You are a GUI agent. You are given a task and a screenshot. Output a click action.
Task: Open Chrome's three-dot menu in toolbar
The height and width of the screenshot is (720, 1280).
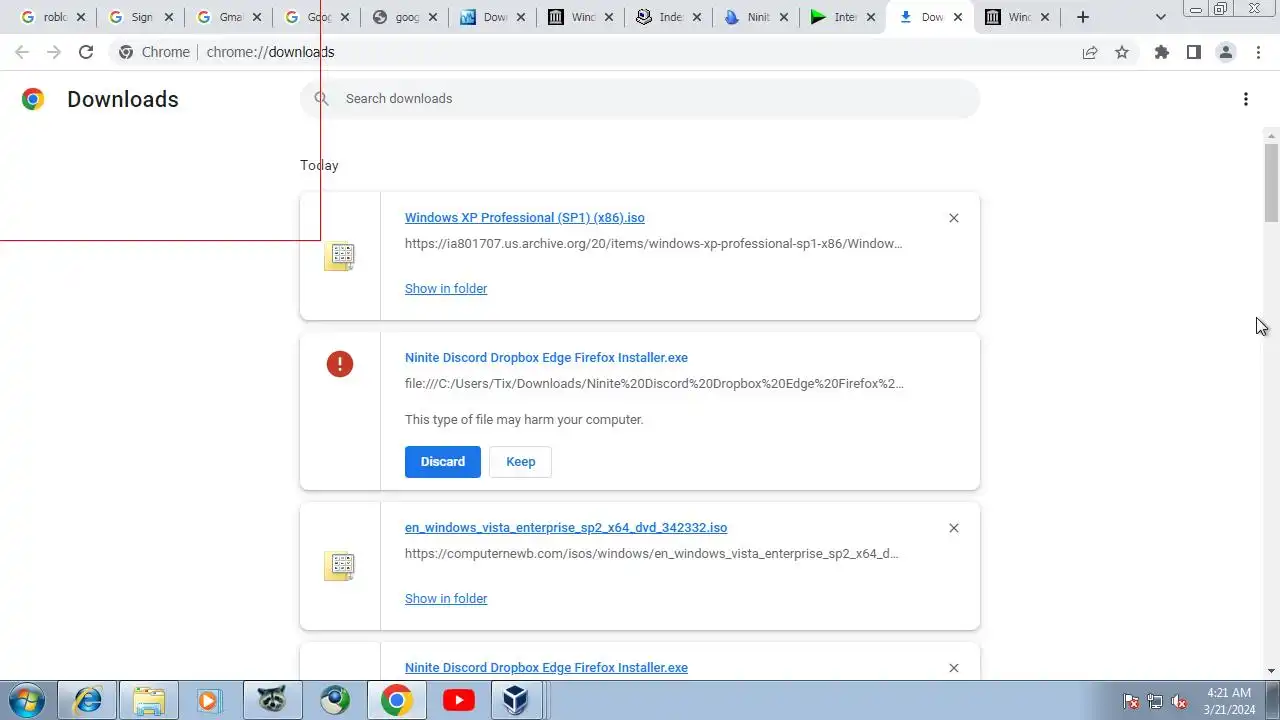click(1258, 52)
